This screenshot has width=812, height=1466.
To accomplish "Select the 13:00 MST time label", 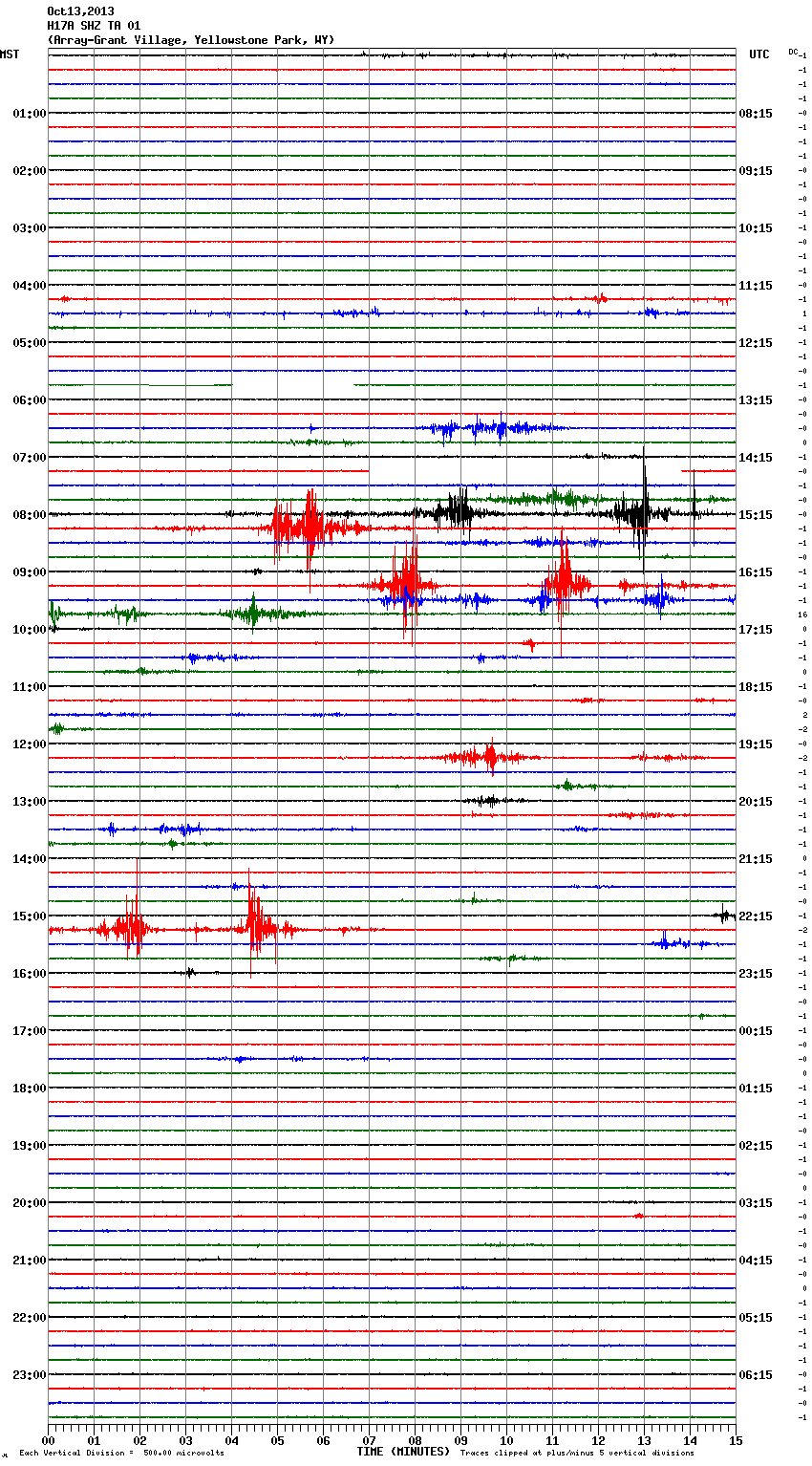I will tap(30, 802).
